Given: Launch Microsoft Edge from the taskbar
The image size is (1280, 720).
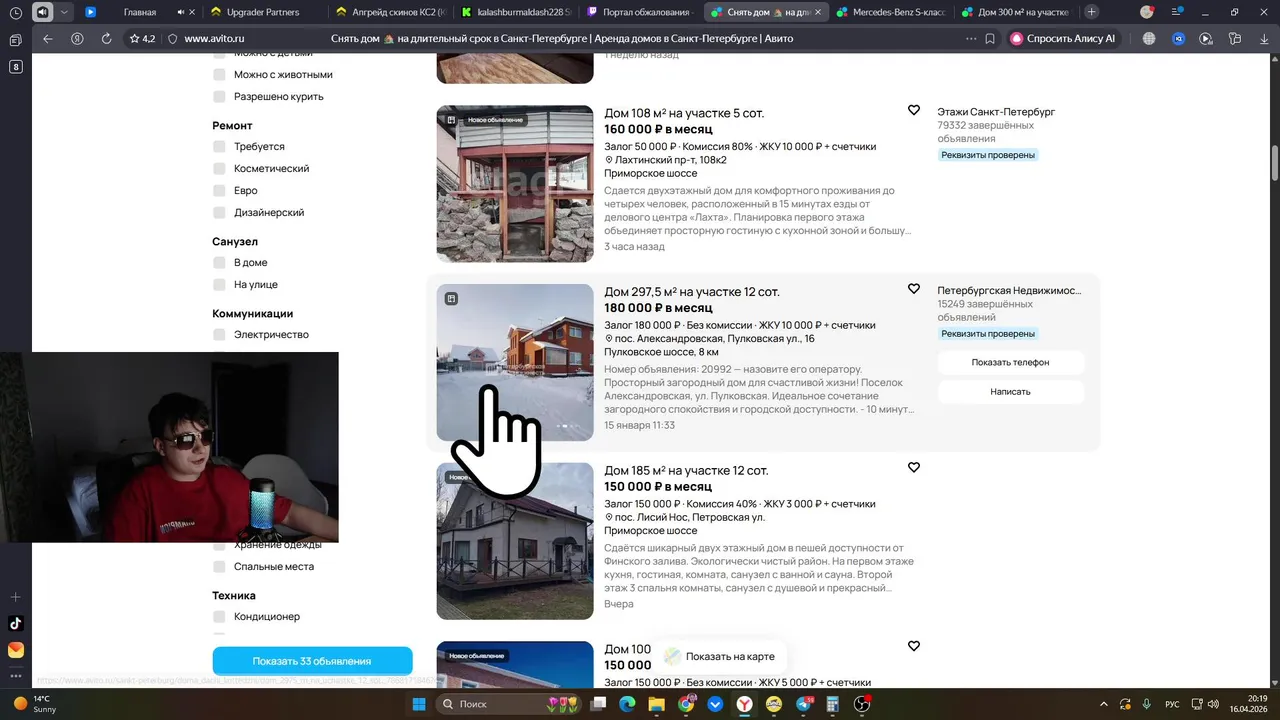Looking at the screenshot, I should tap(627, 704).
